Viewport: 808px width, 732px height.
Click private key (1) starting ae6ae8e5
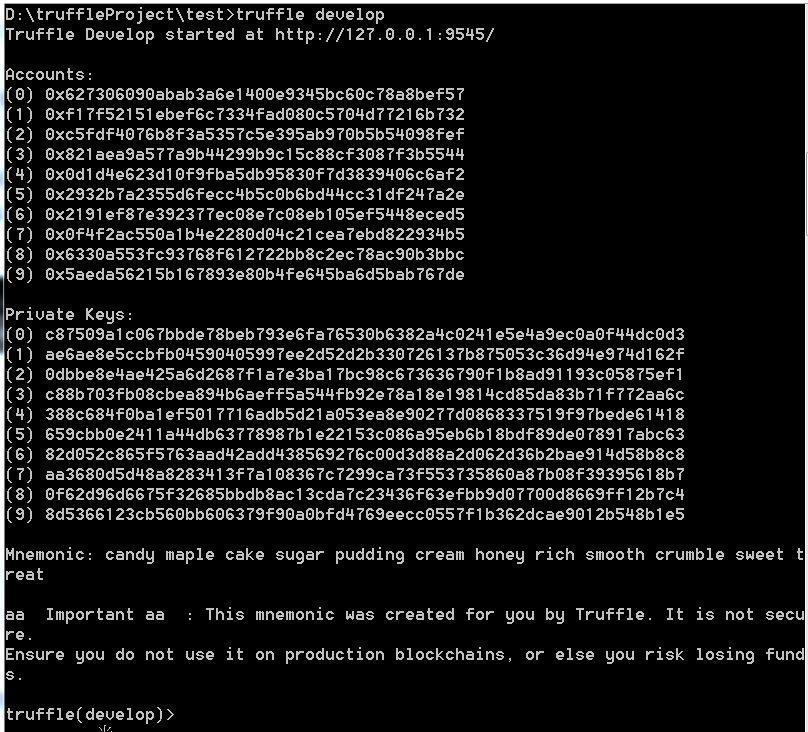point(365,354)
